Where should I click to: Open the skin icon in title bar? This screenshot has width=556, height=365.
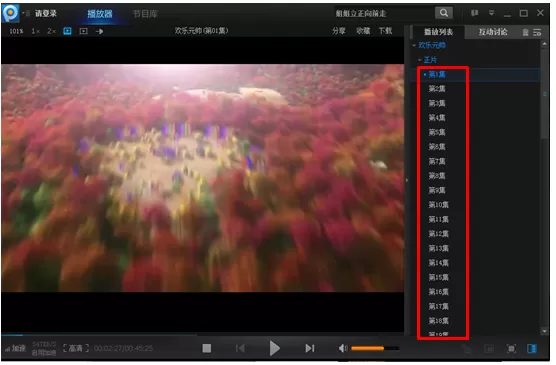pyautogui.click(x=474, y=13)
